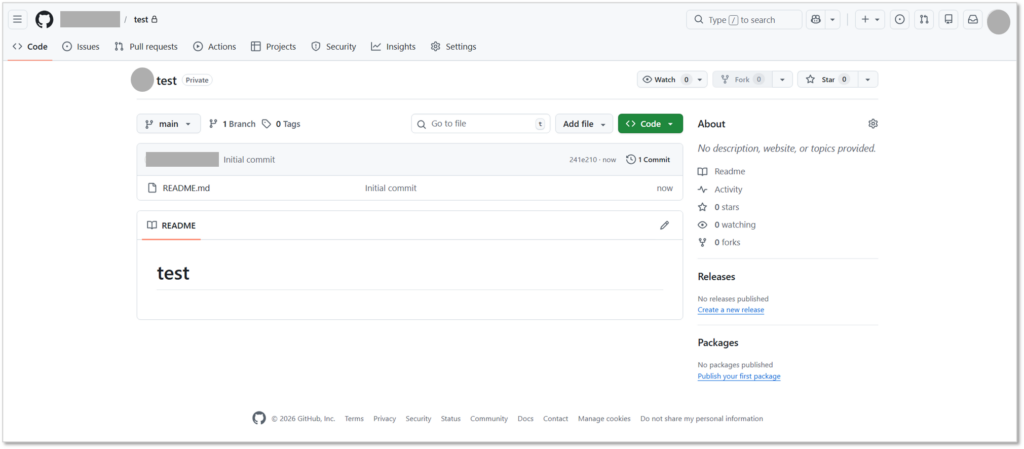Screen dimensions: 1024x449
Task: Click Publish your first package link
Action: click(738, 376)
